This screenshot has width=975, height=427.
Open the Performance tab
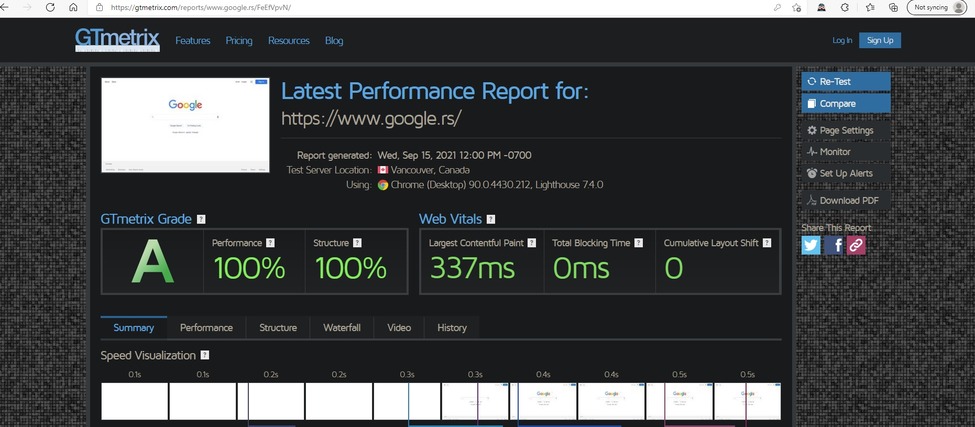[206, 328]
